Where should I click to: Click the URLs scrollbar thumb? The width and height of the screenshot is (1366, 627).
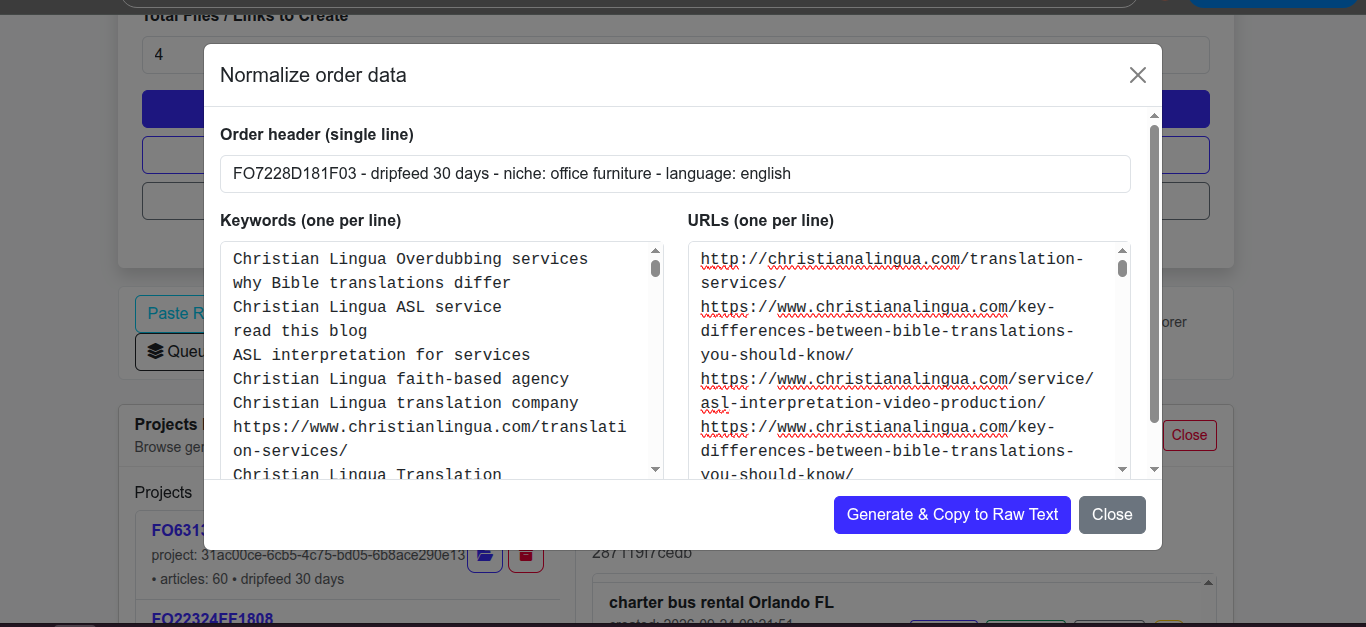click(1123, 268)
